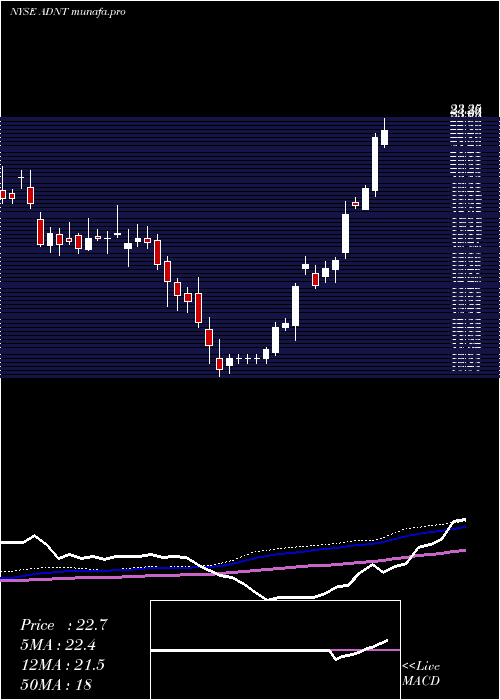This screenshot has height=700, width=500.
Task: Click the 5MA : 22.4 value
Action: pos(58,645)
